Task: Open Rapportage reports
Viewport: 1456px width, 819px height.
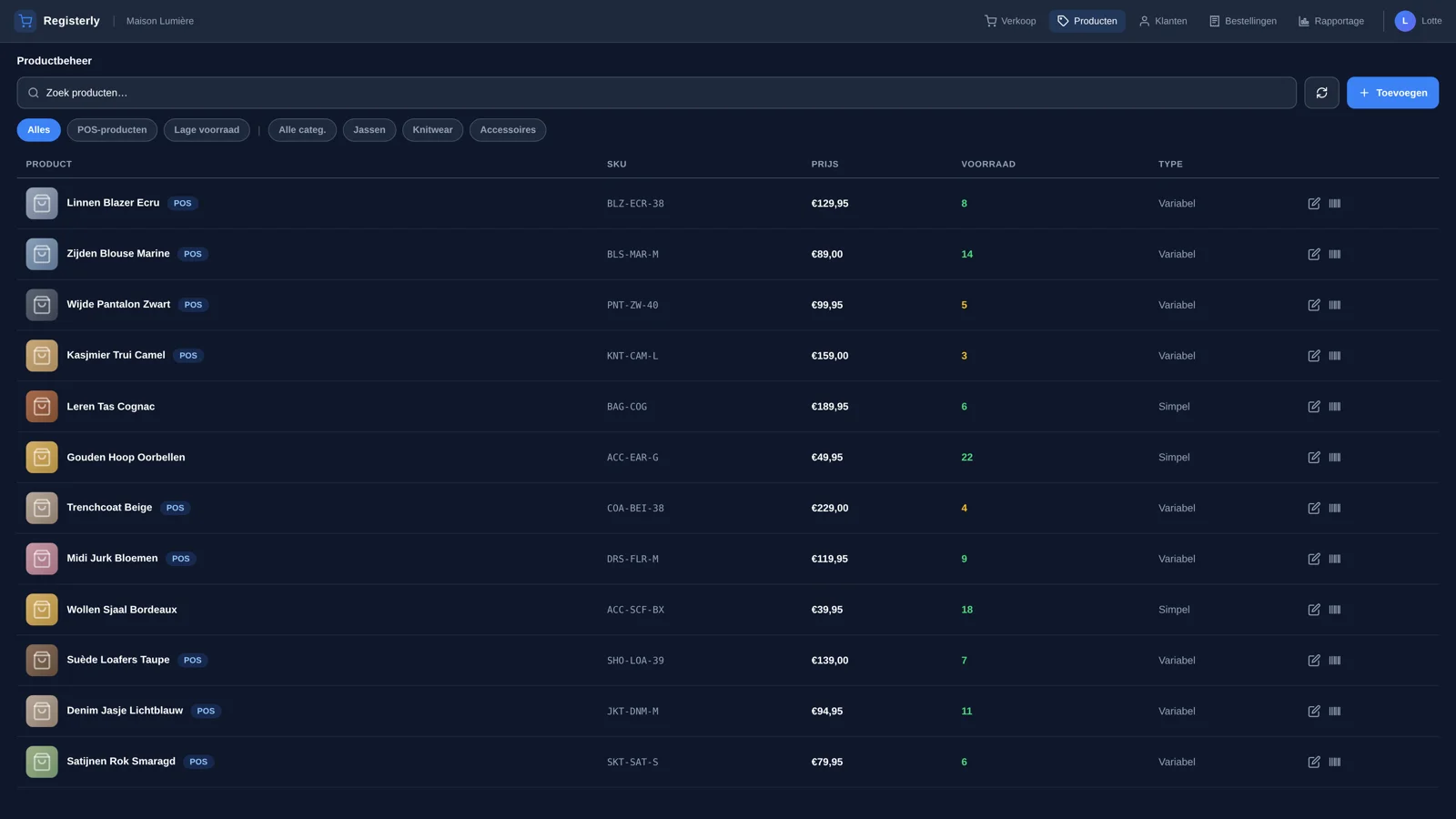Action: (x=1330, y=21)
